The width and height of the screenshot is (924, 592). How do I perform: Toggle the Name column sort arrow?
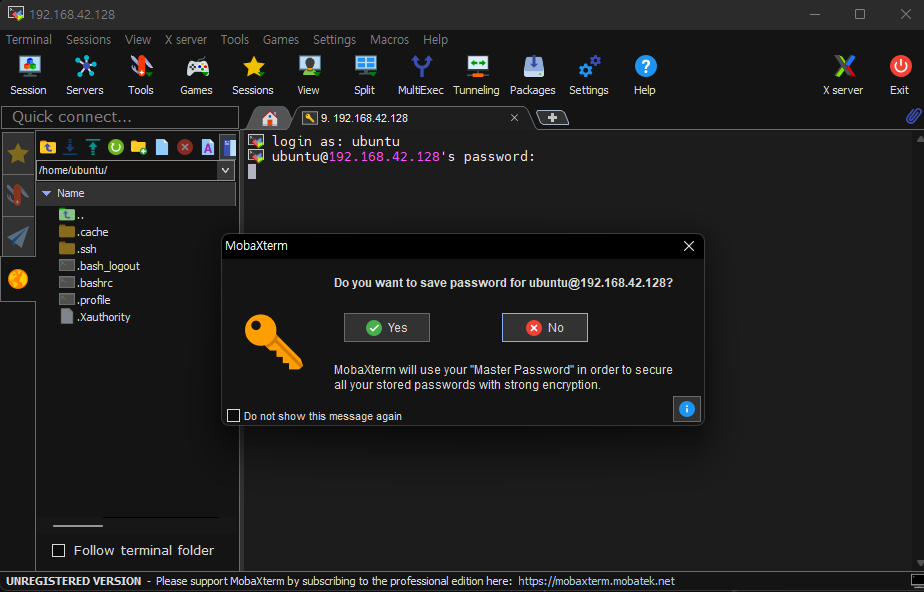click(x=47, y=193)
